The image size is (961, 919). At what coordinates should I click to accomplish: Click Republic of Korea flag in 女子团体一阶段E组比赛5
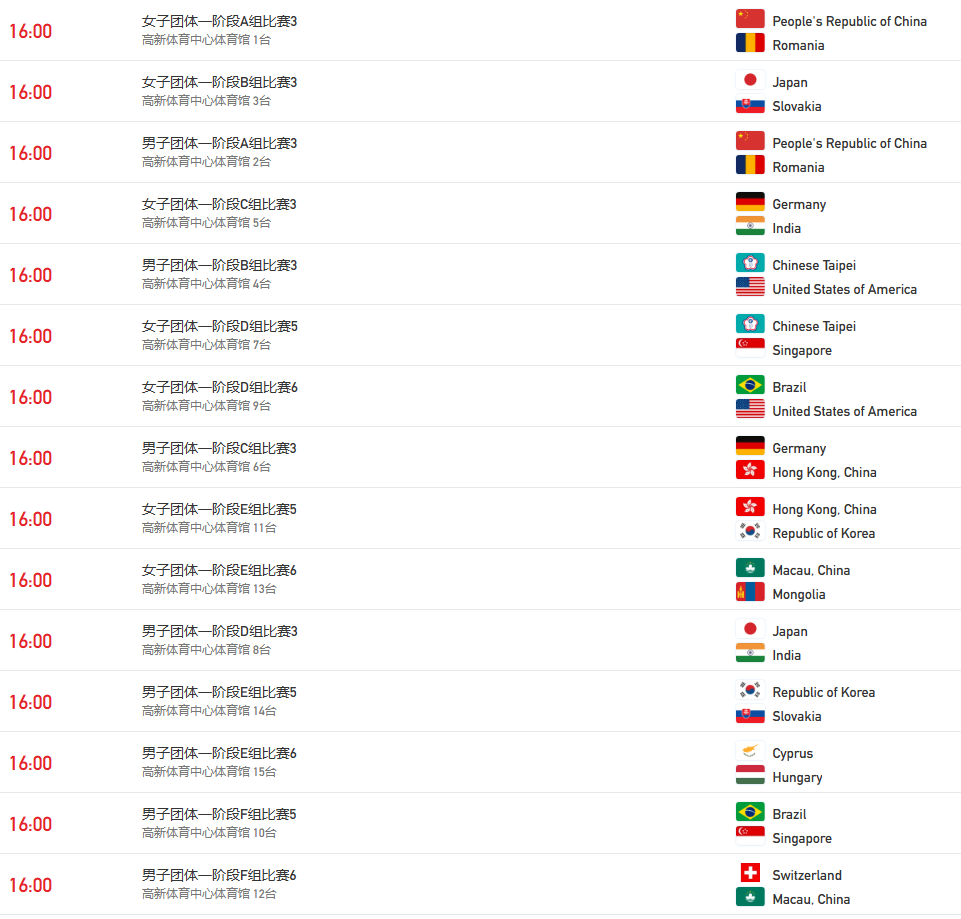750,532
